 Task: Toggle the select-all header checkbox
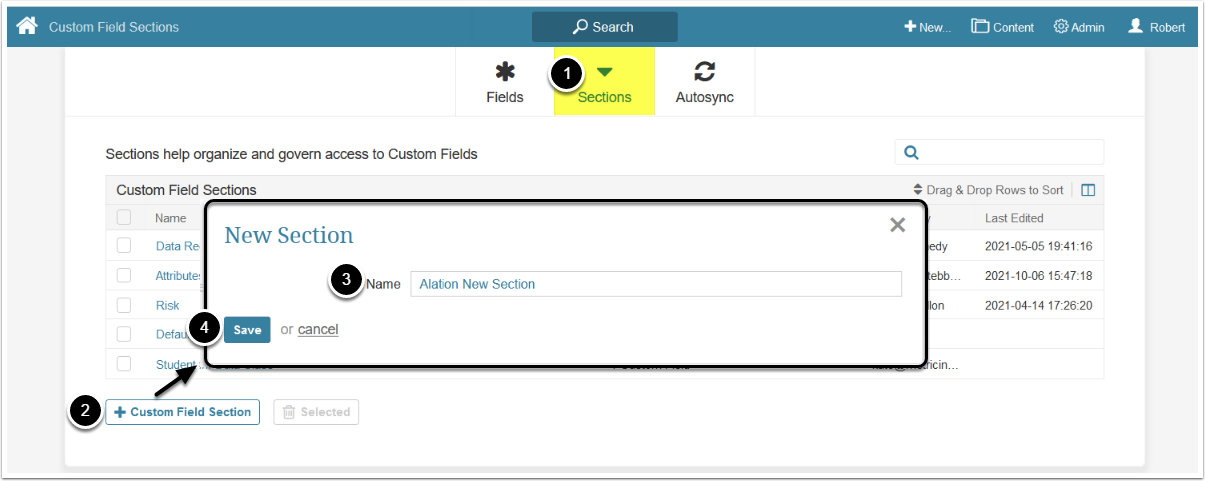point(124,217)
